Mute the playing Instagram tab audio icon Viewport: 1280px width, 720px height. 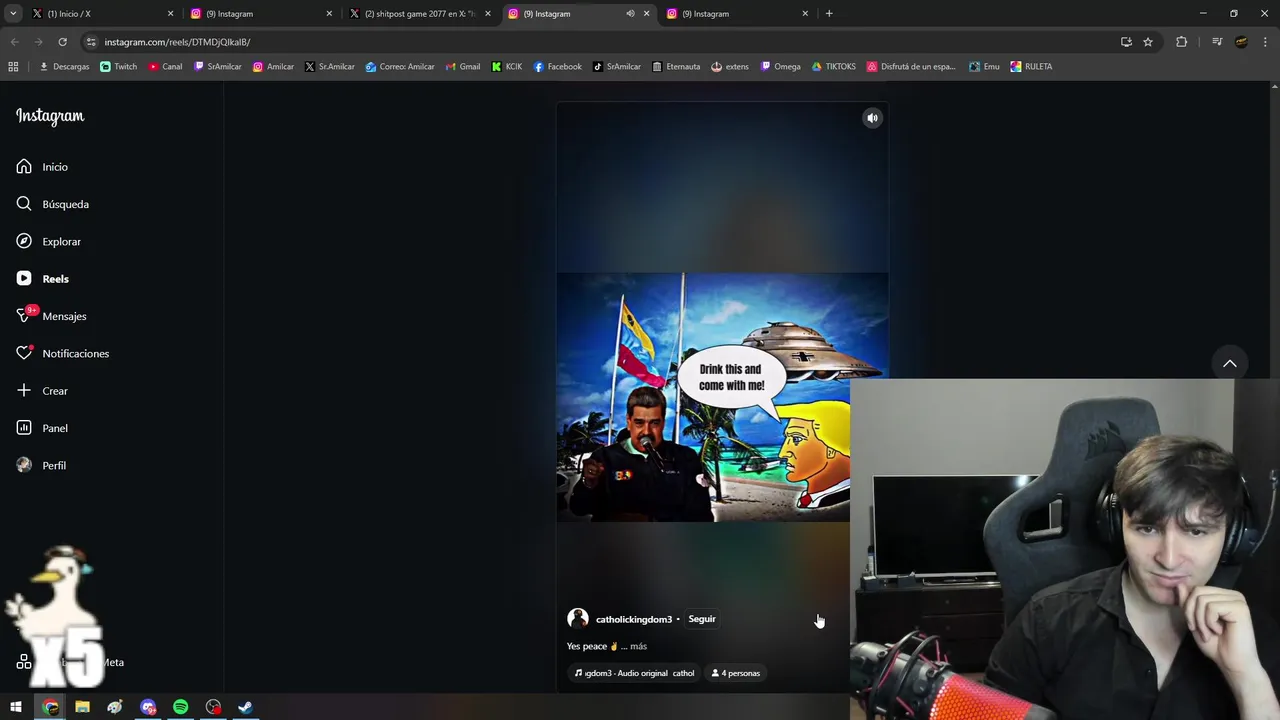point(630,14)
